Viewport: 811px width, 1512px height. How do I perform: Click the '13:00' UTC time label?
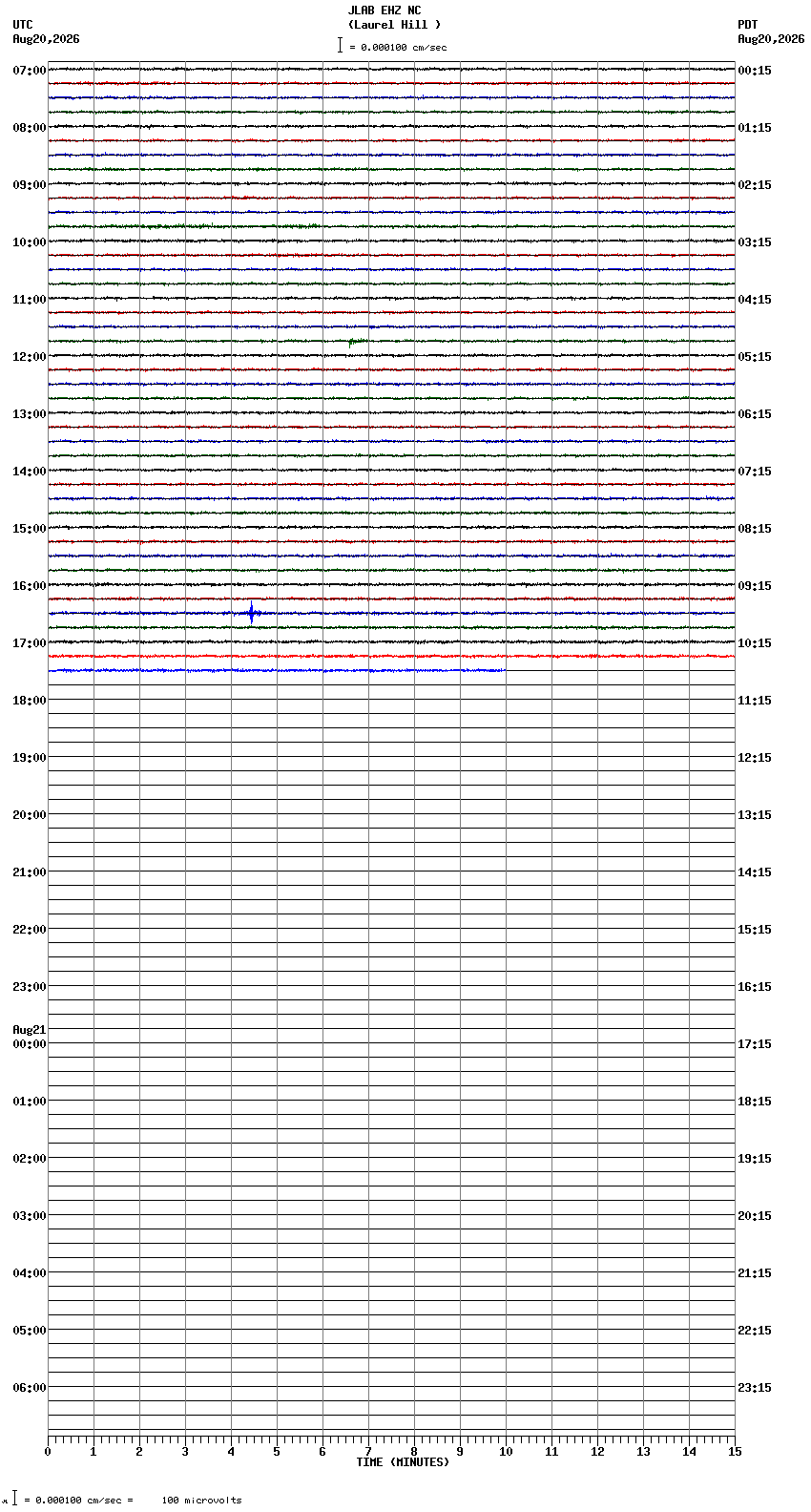30,414
